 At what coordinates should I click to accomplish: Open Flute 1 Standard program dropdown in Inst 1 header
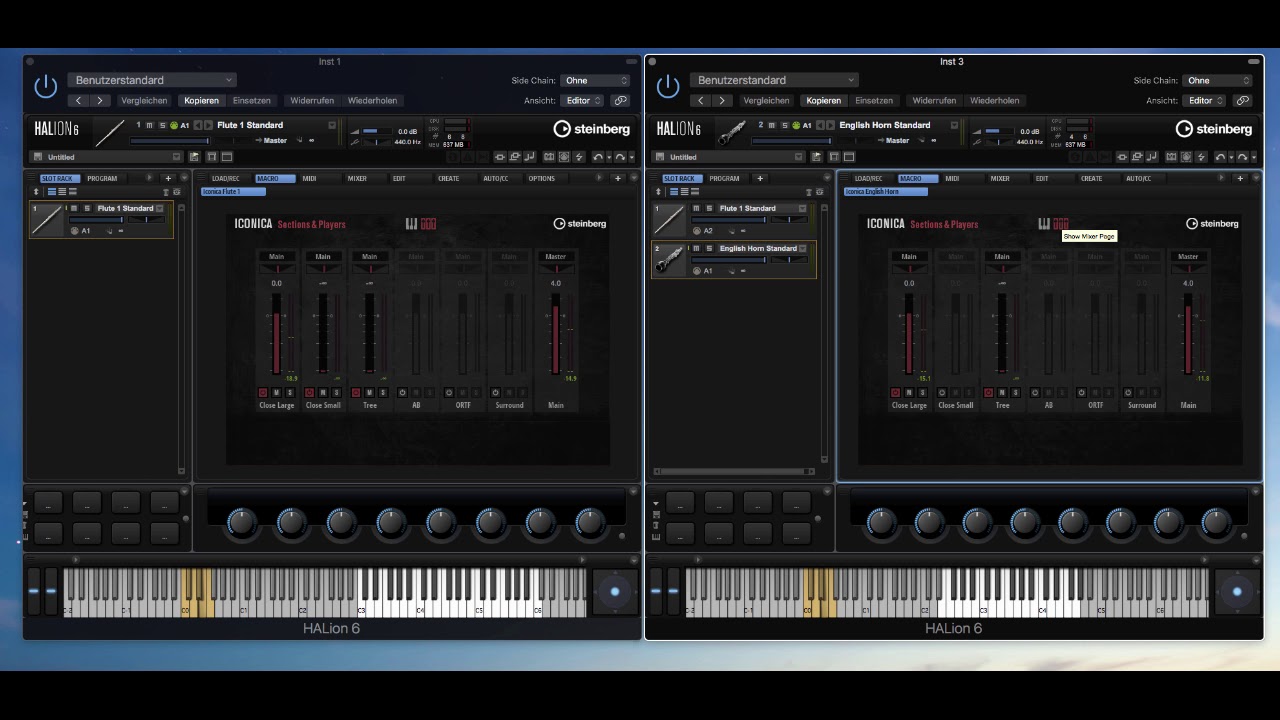point(332,125)
